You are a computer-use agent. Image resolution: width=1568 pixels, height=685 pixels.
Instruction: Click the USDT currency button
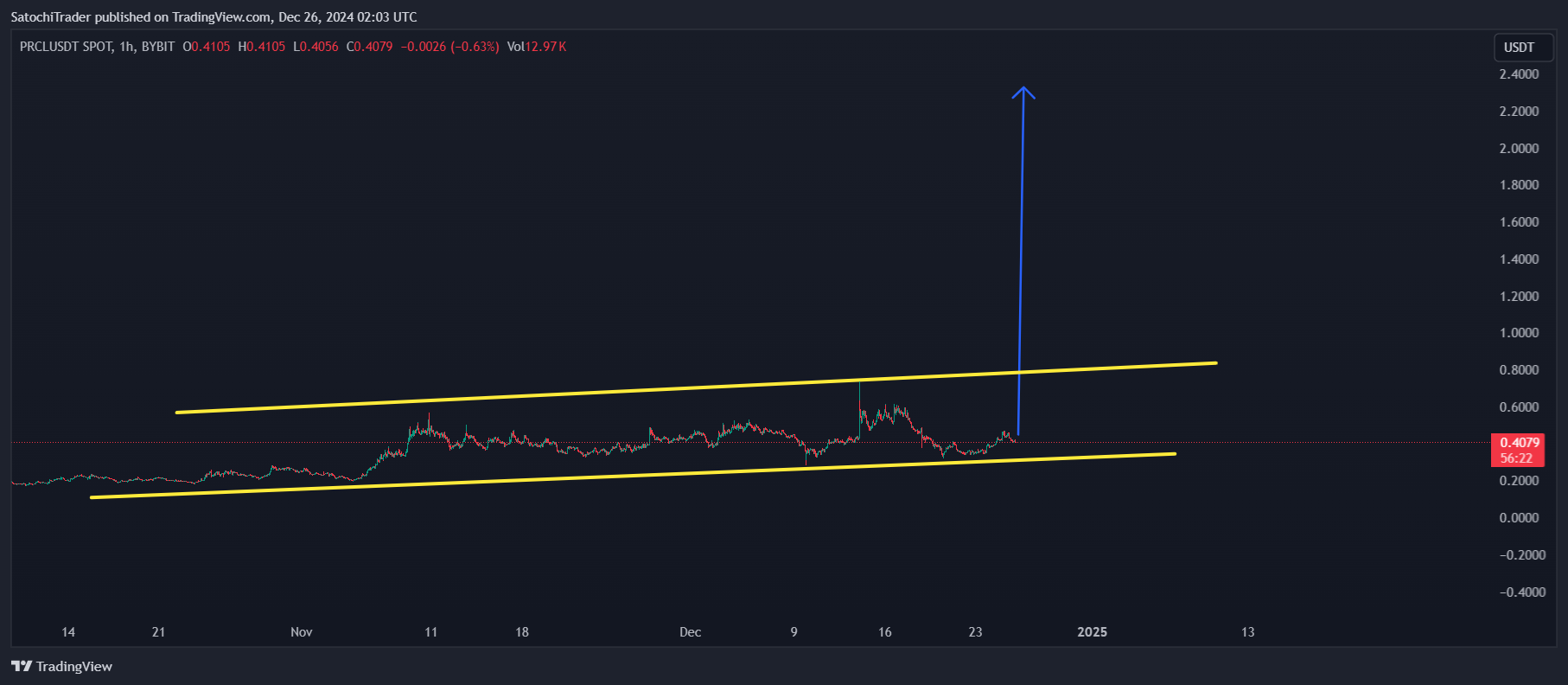pos(1524,48)
